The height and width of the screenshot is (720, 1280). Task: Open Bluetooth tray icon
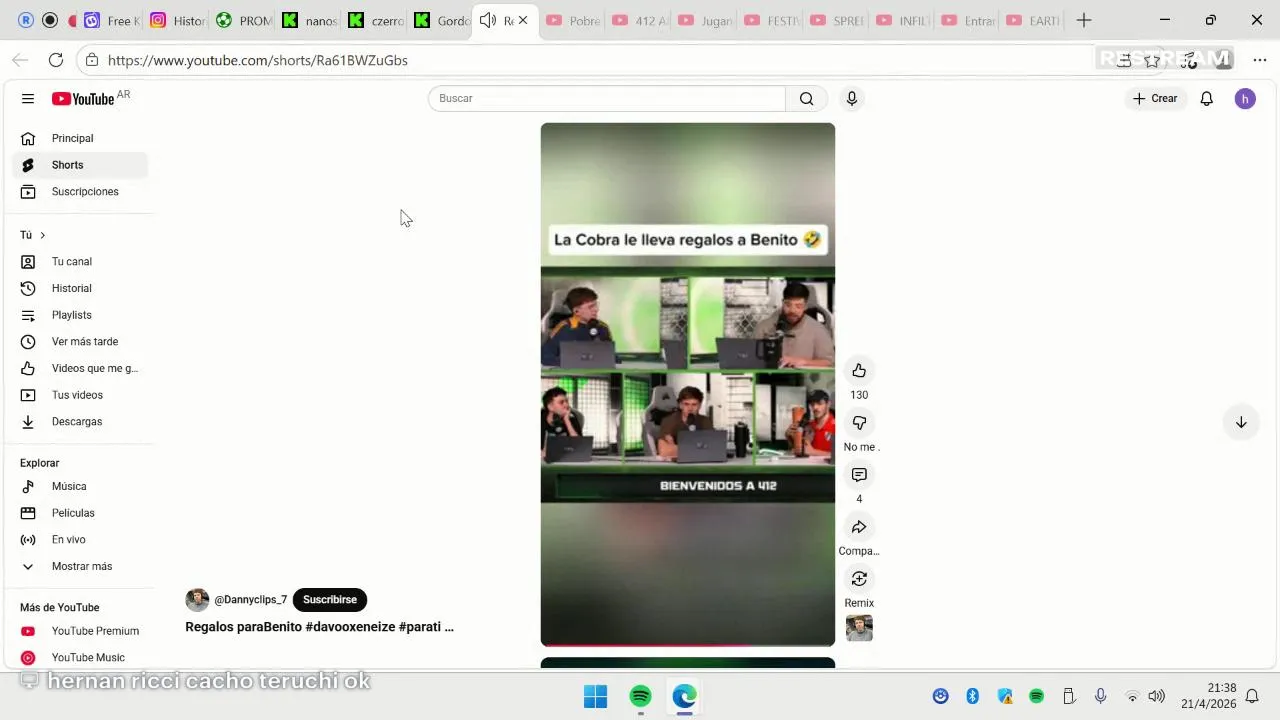(x=972, y=696)
